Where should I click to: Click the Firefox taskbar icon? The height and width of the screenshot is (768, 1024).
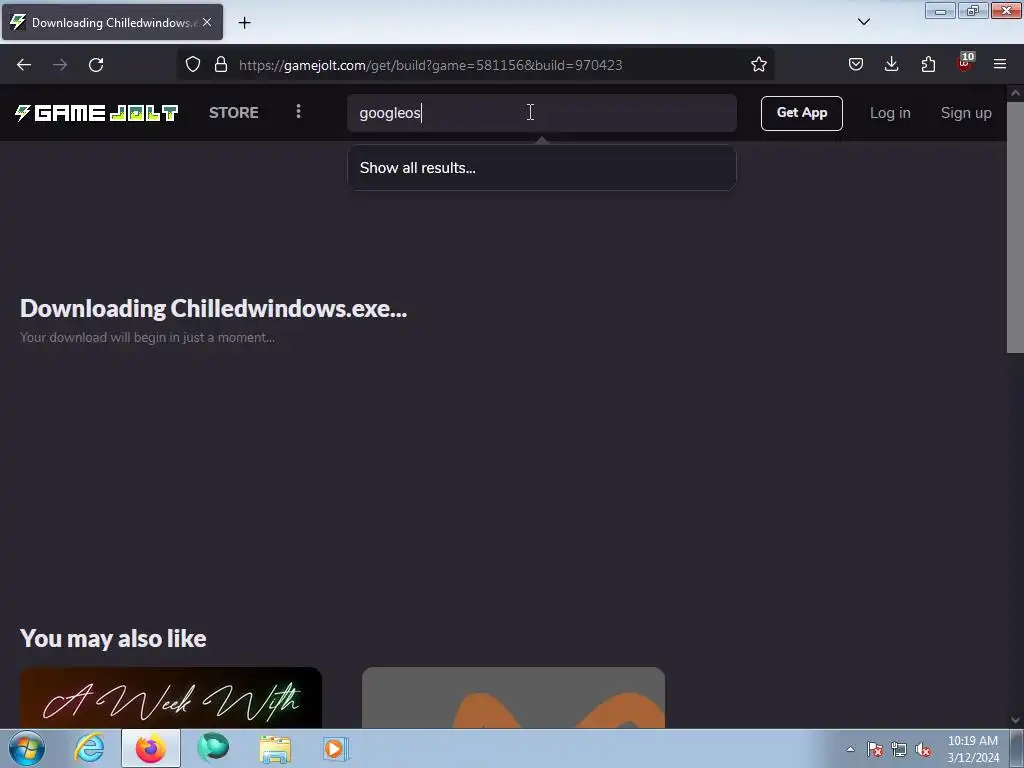pyautogui.click(x=151, y=748)
